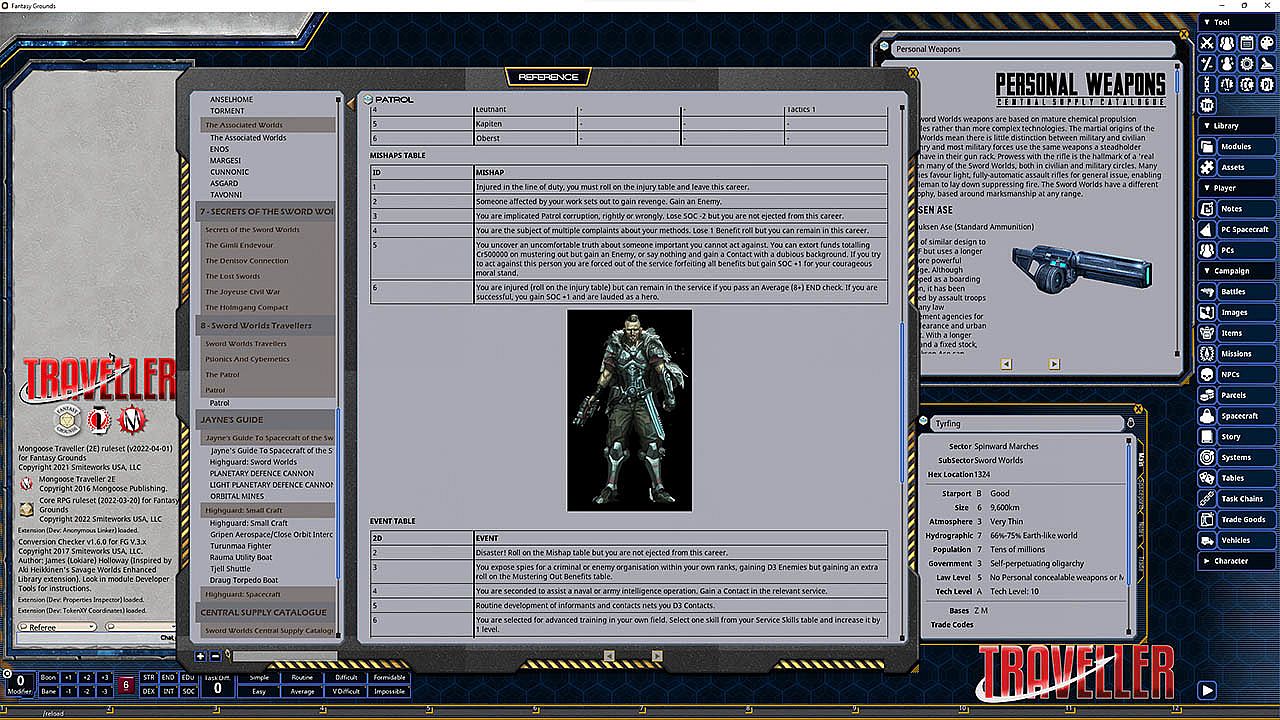
Task: Select Draug Torpedo Boat page
Action: [x=244, y=580]
